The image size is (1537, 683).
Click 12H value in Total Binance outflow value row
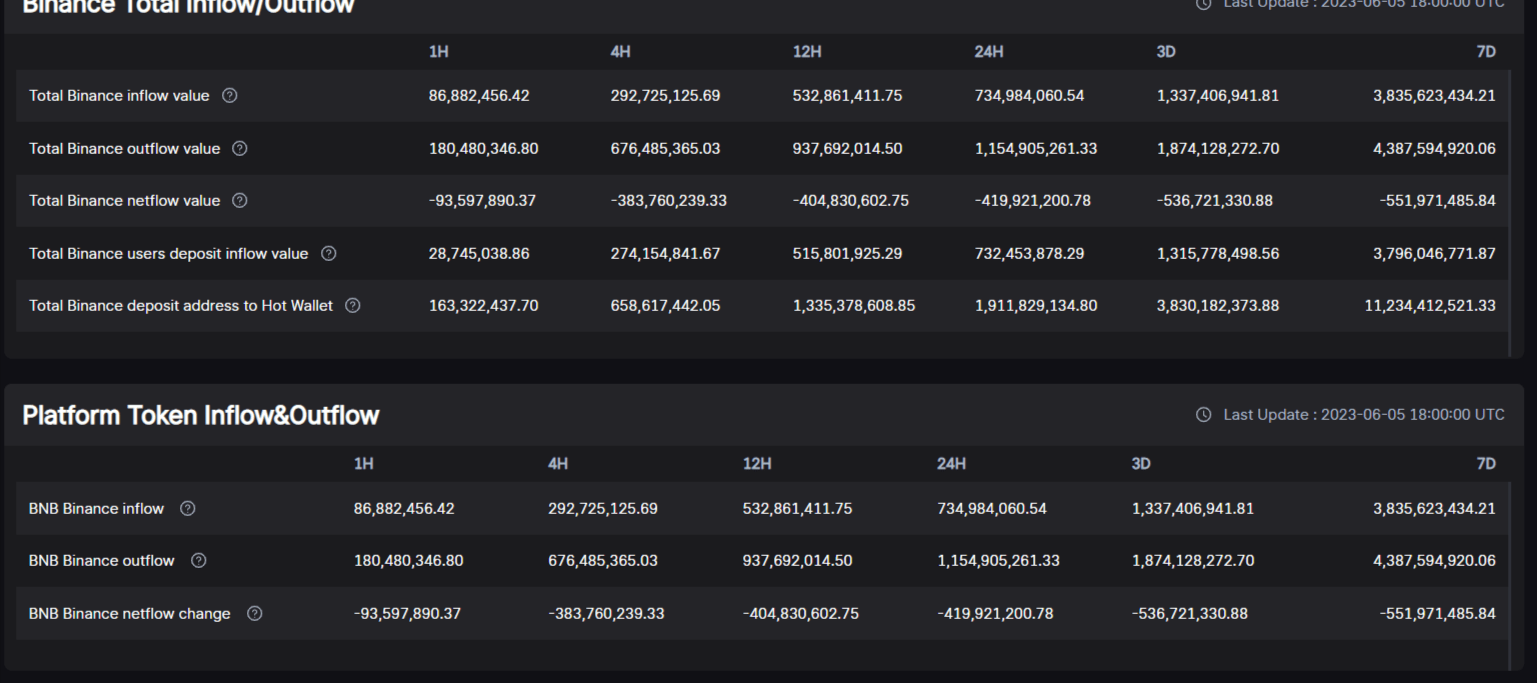click(847, 148)
